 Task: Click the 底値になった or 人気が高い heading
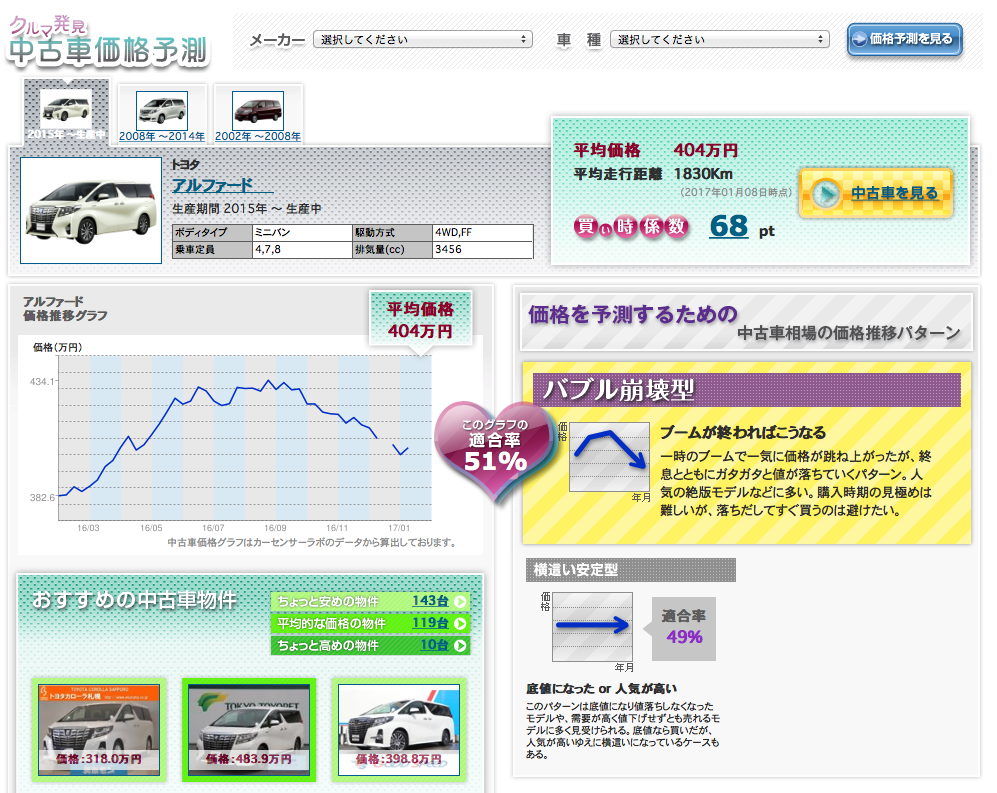coord(601,688)
